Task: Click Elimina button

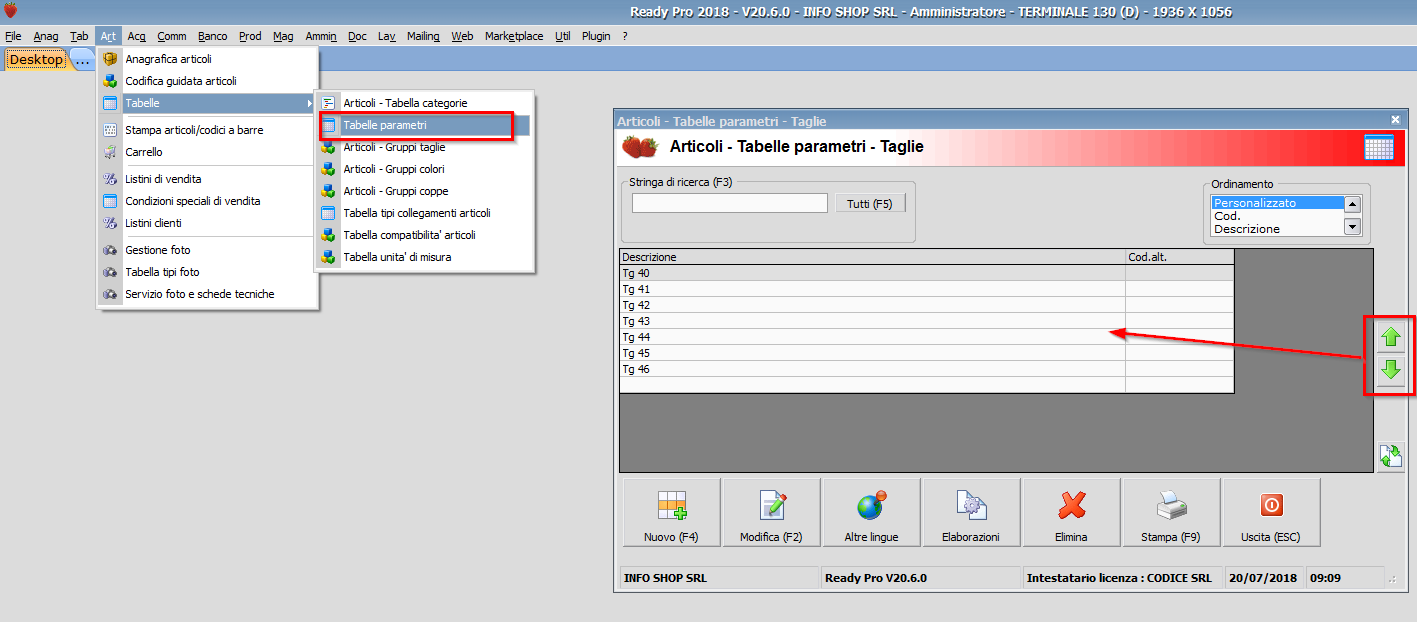Action: [x=1071, y=512]
